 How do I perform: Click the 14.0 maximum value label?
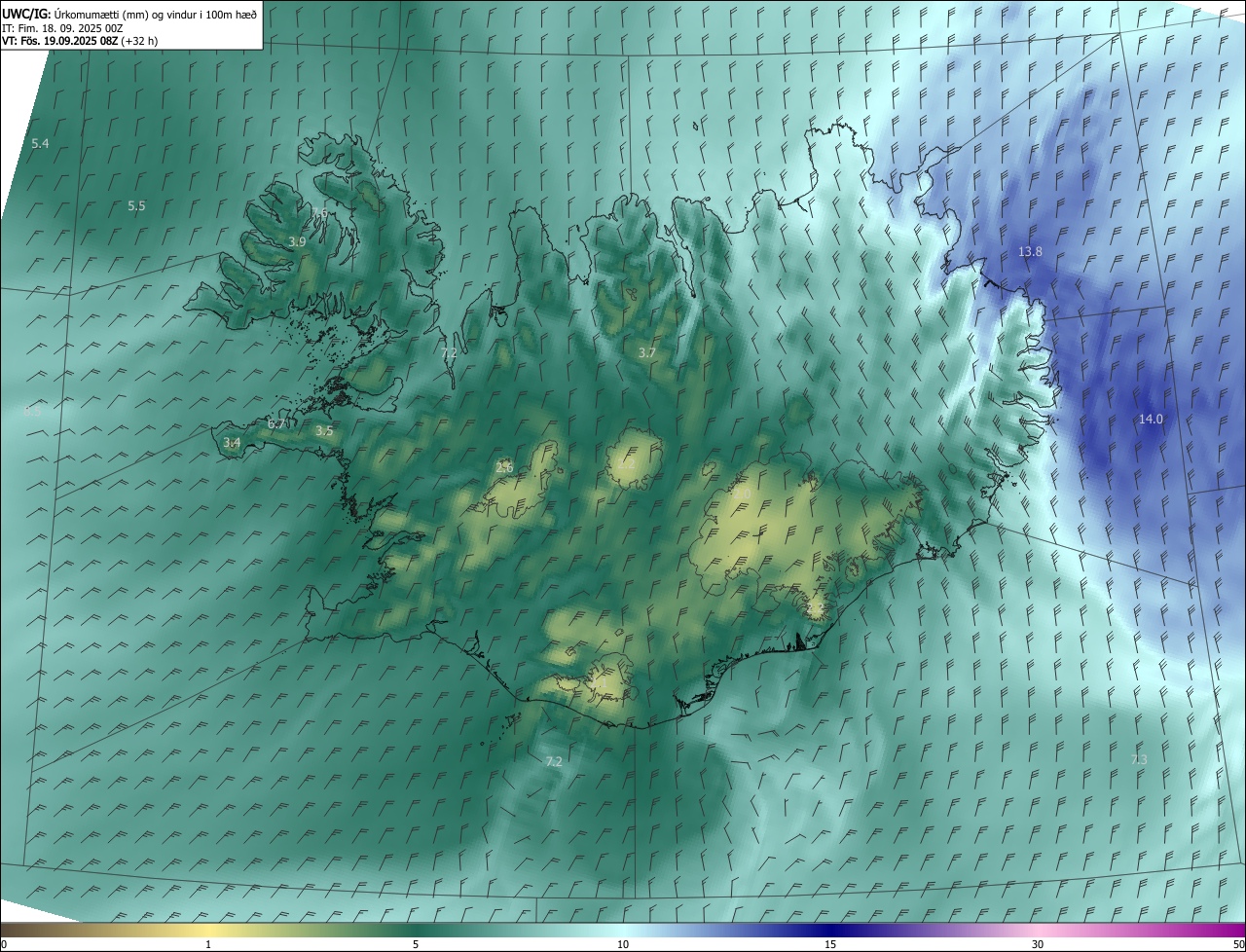(x=1151, y=420)
